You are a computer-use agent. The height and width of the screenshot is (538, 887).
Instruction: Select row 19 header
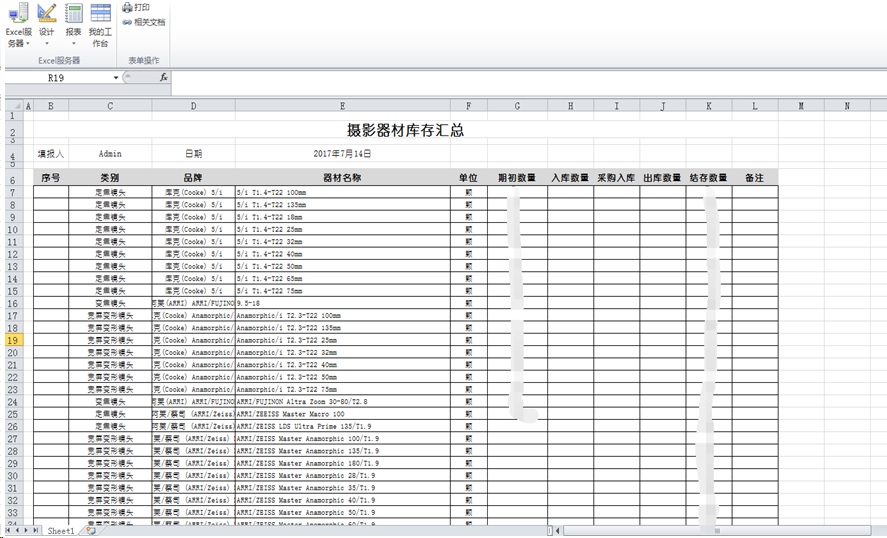pyautogui.click(x=12, y=340)
